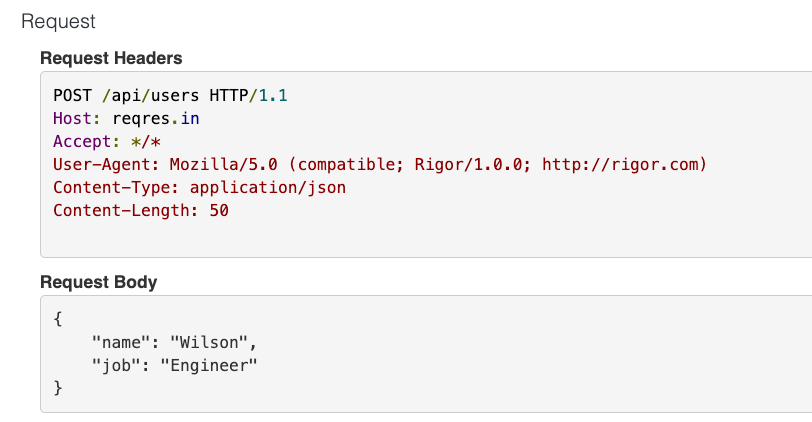
Task: Click the Request Body label
Action: [98, 282]
